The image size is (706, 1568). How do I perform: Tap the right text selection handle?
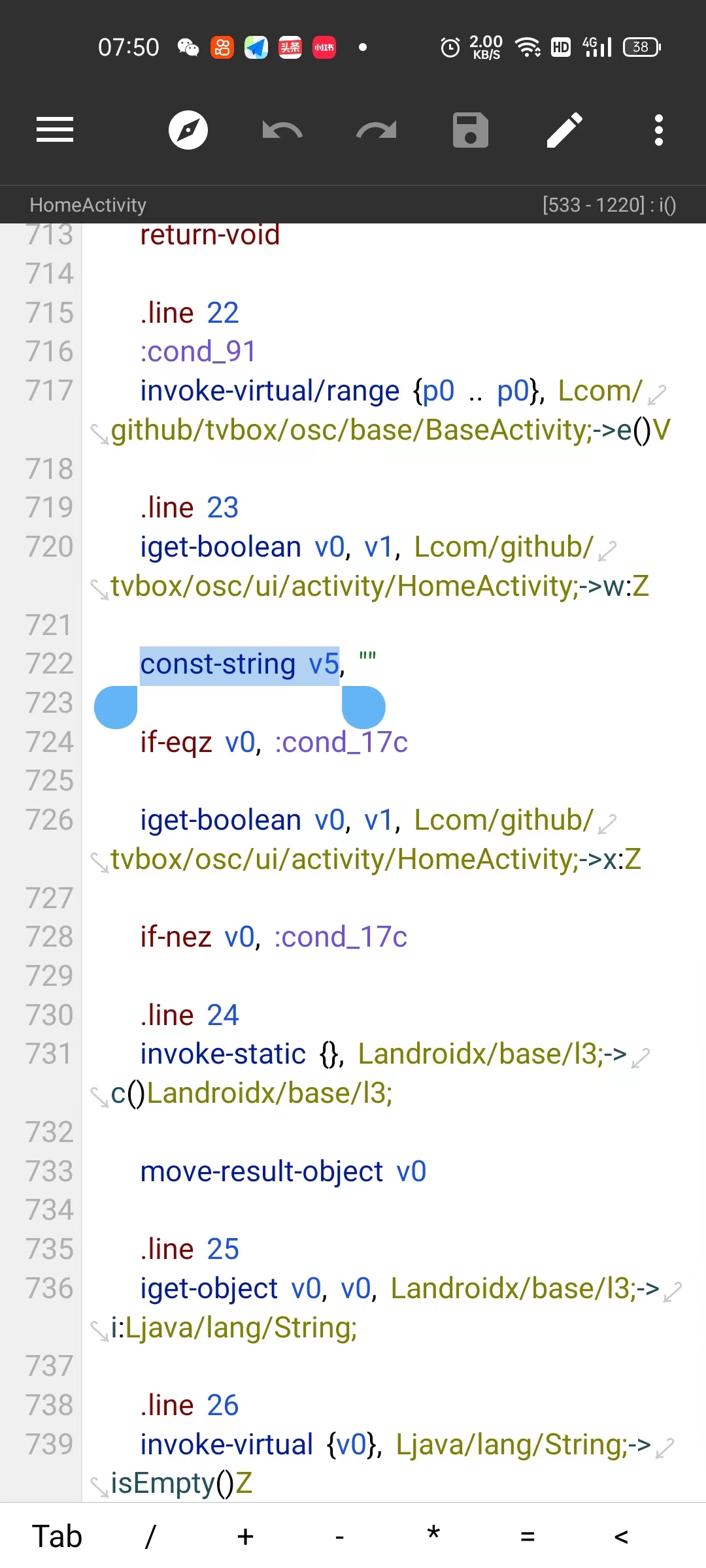[x=363, y=707]
